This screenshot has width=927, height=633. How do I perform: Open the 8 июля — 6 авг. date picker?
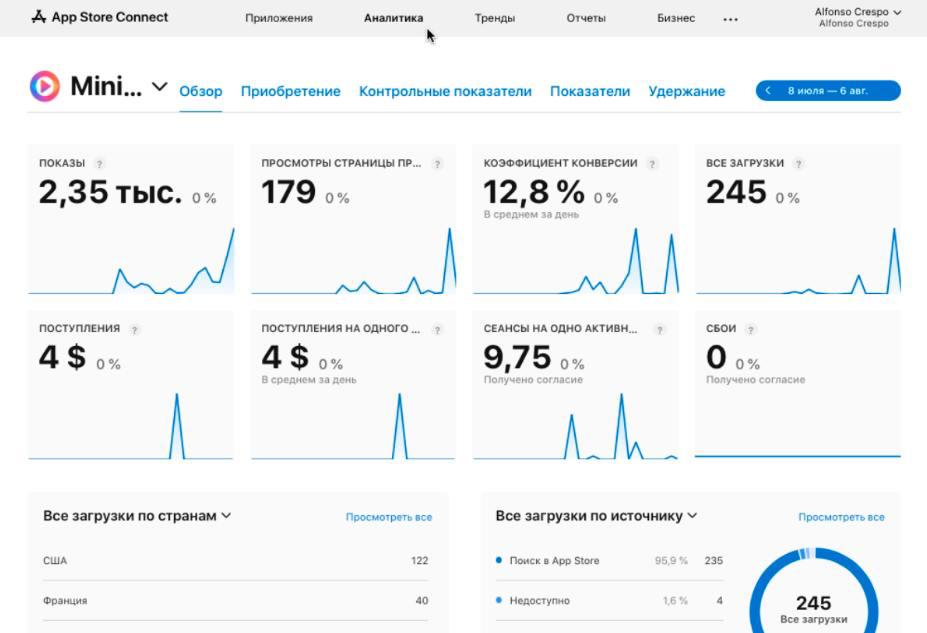click(828, 90)
